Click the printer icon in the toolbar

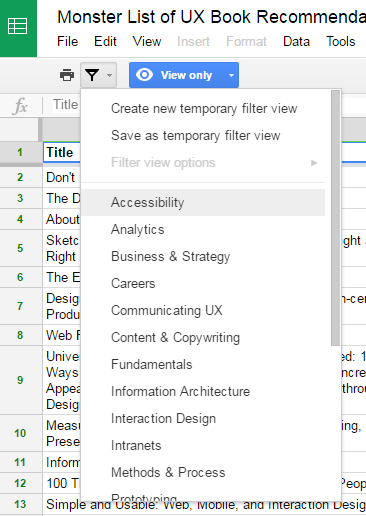click(67, 75)
